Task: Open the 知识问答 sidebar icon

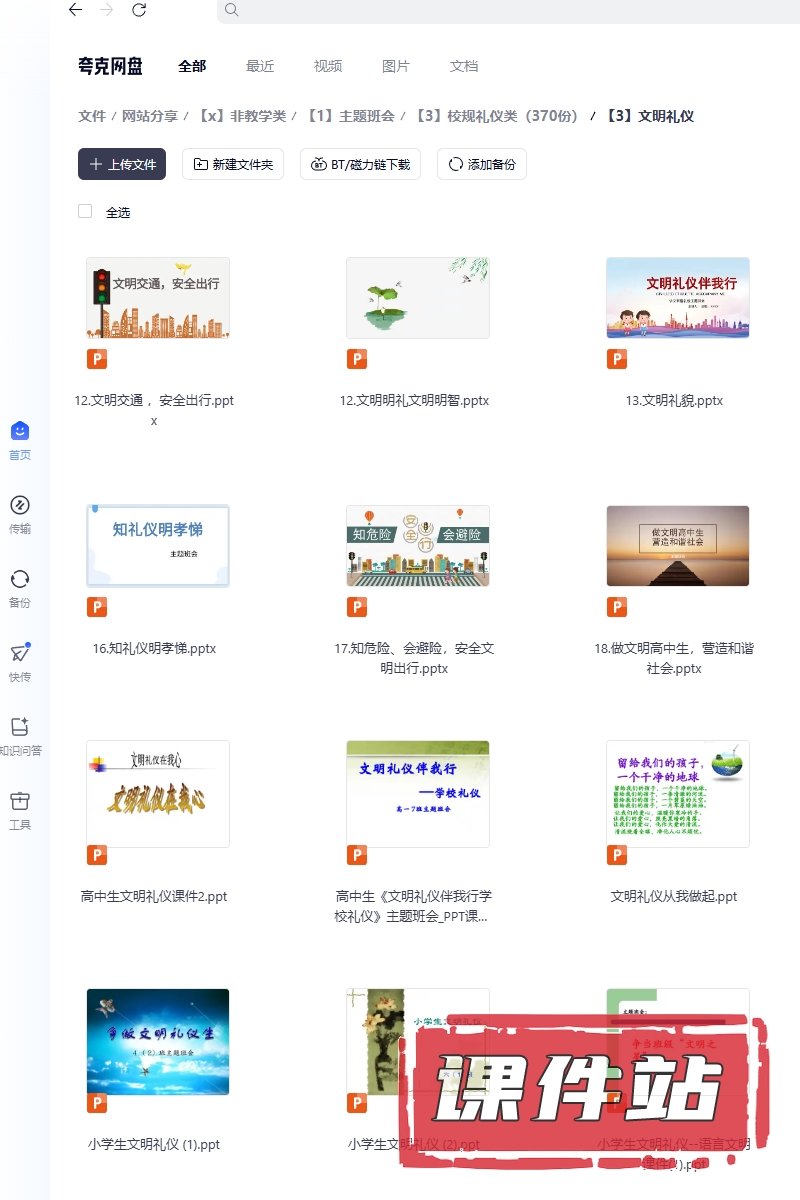Action: click(x=20, y=727)
